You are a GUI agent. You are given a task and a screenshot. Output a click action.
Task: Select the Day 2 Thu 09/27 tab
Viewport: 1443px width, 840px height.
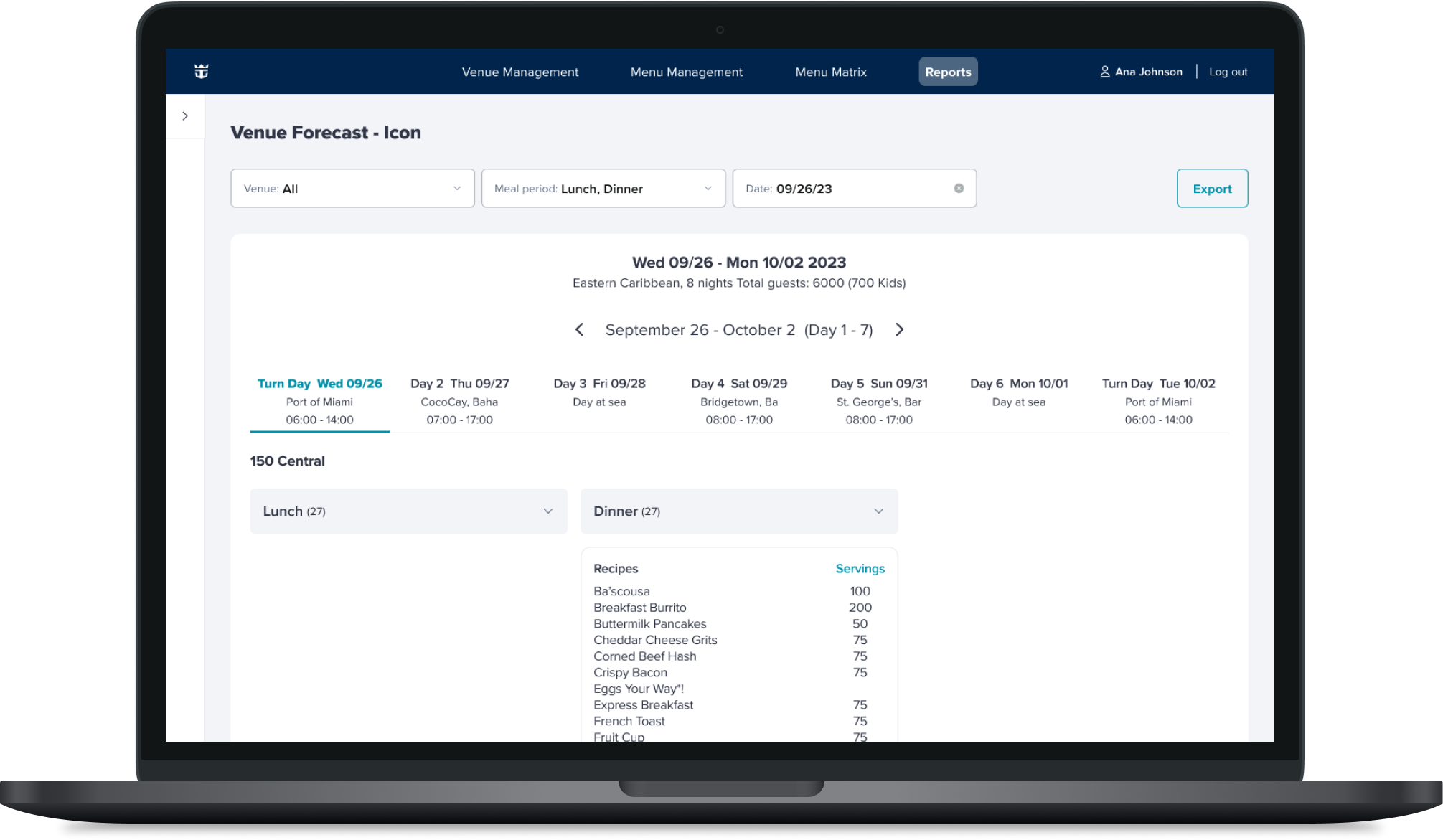coord(459,401)
